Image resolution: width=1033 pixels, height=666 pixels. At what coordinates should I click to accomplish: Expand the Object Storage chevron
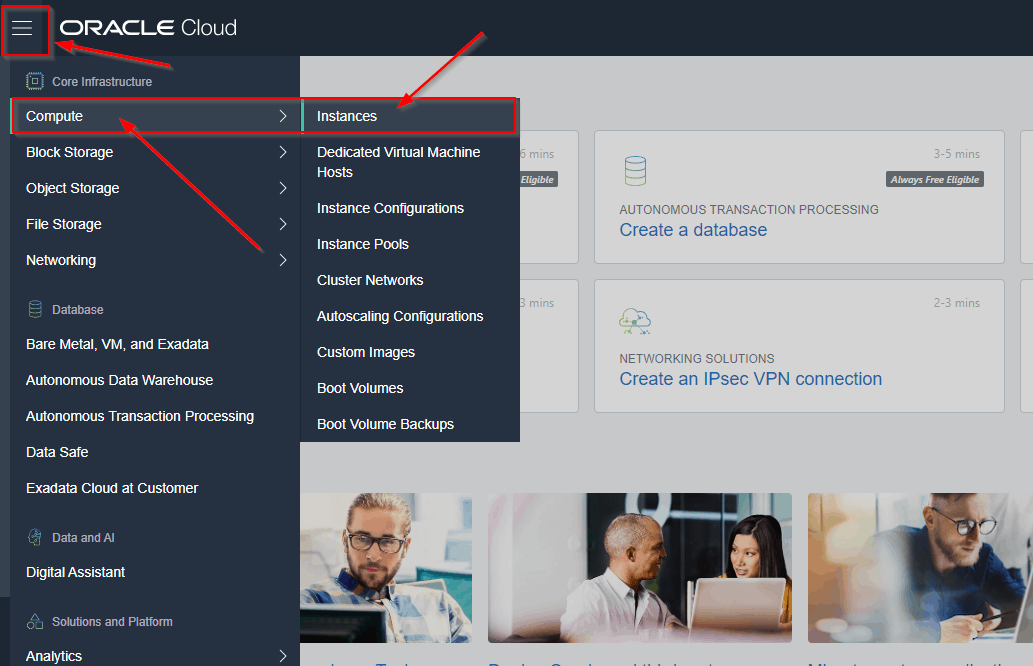tap(283, 188)
